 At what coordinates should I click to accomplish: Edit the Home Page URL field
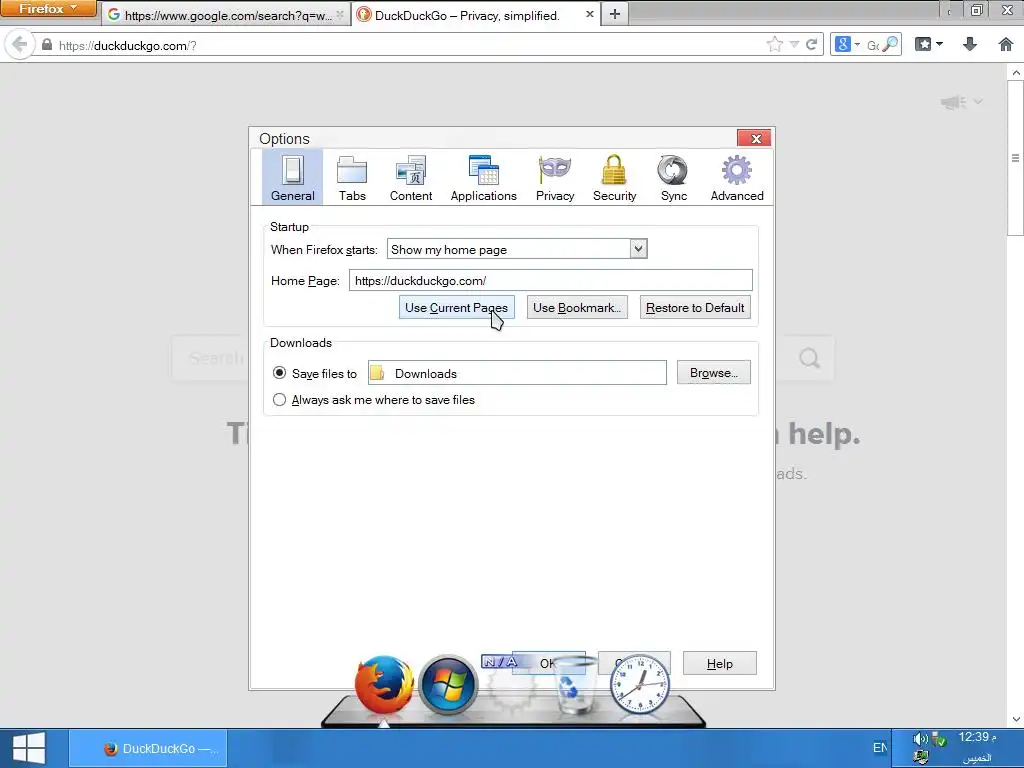click(551, 280)
